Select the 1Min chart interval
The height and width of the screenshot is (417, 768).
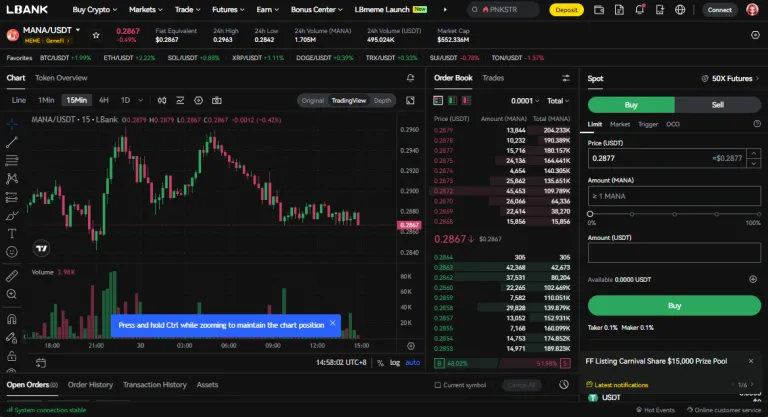coord(46,100)
